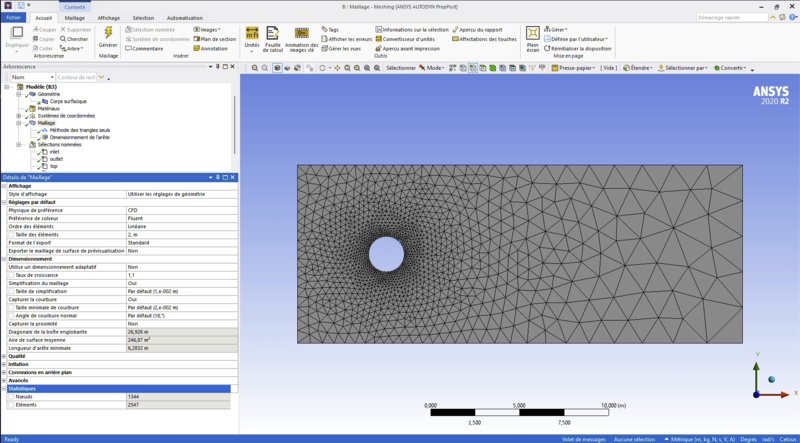This screenshot has width=800, height=443.
Task: Open the Étendre dropdown
Action: pos(638,68)
